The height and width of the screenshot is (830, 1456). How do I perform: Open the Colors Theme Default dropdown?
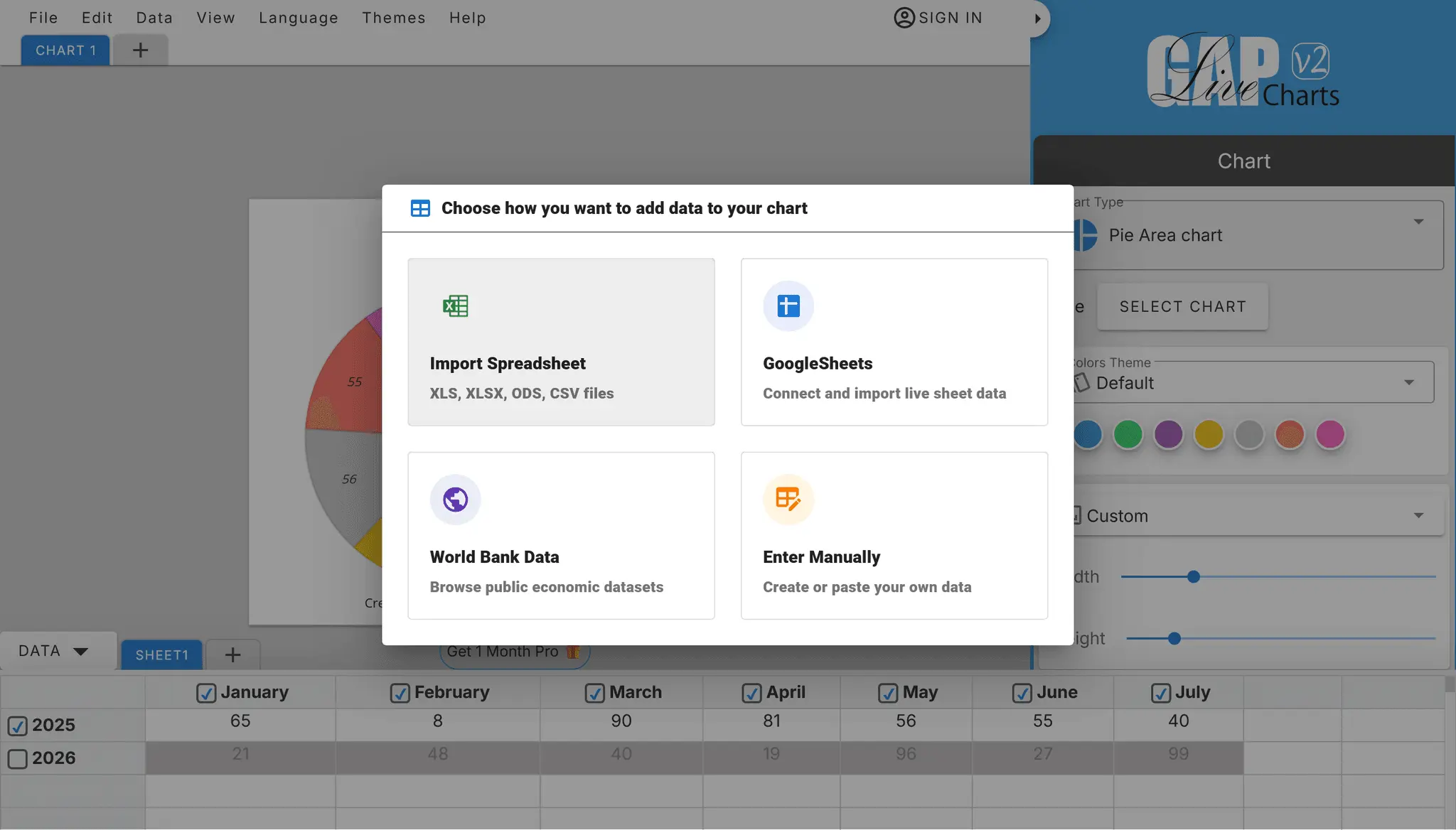coord(1253,382)
